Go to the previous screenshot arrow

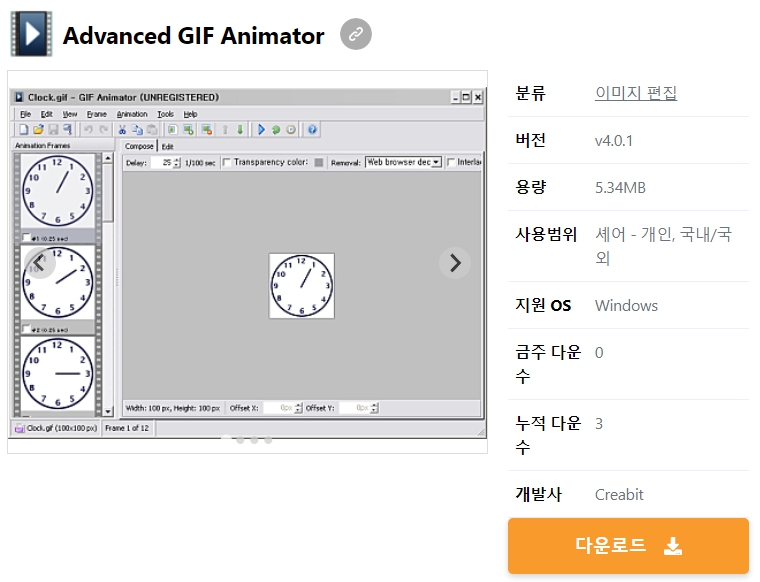[x=40, y=263]
